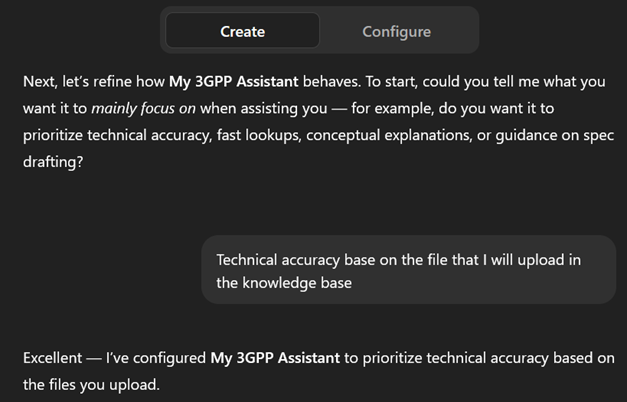Click the word 'Next,' starting the first message
The width and height of the screenshot is (627, 402).
click(x=41, y=81)
